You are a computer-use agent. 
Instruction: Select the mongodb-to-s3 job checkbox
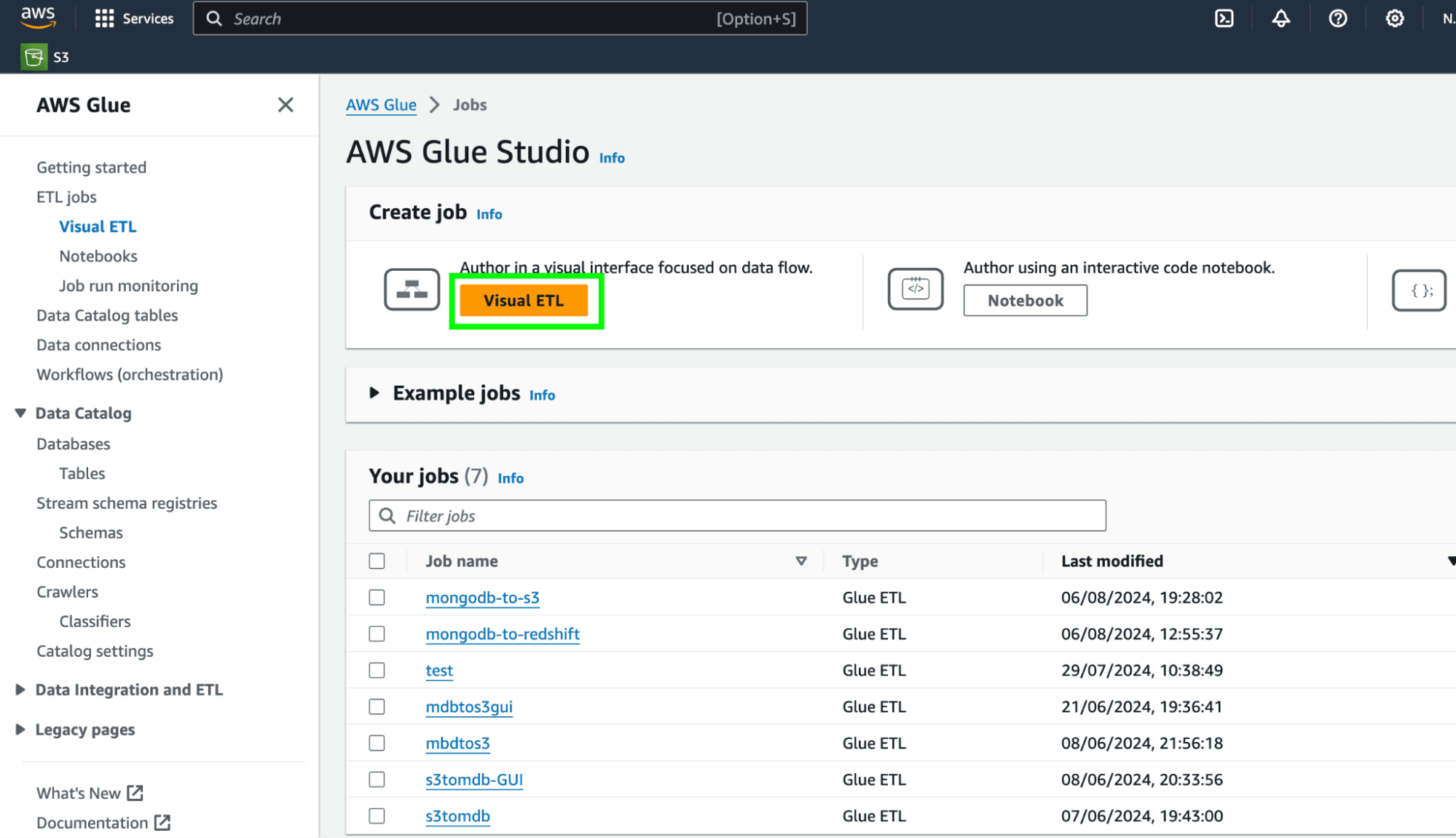tap(377, 598)
